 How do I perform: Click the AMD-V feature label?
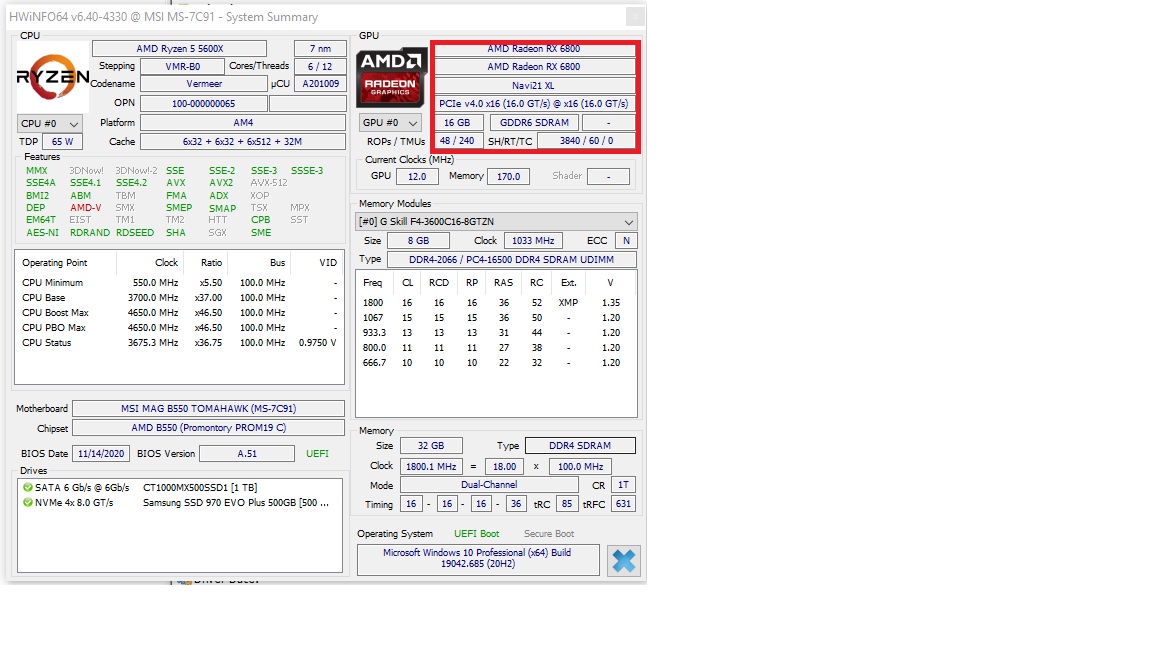[86, 208]
